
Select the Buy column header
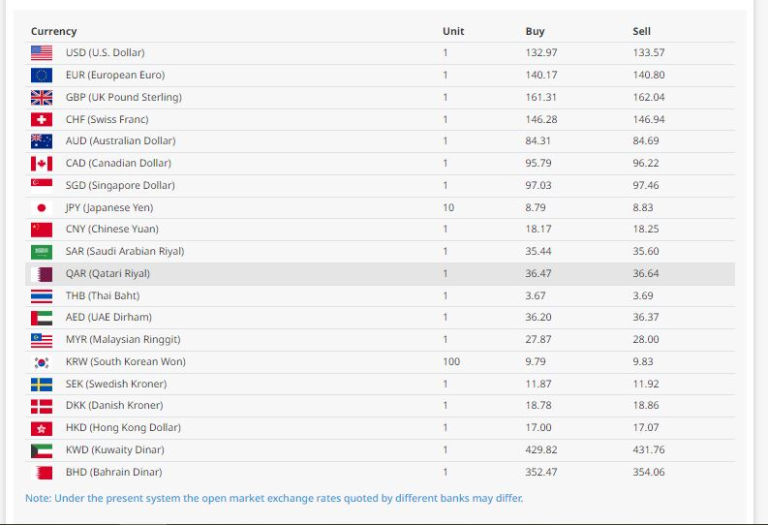pyautogui.click(x=535, y=32)
